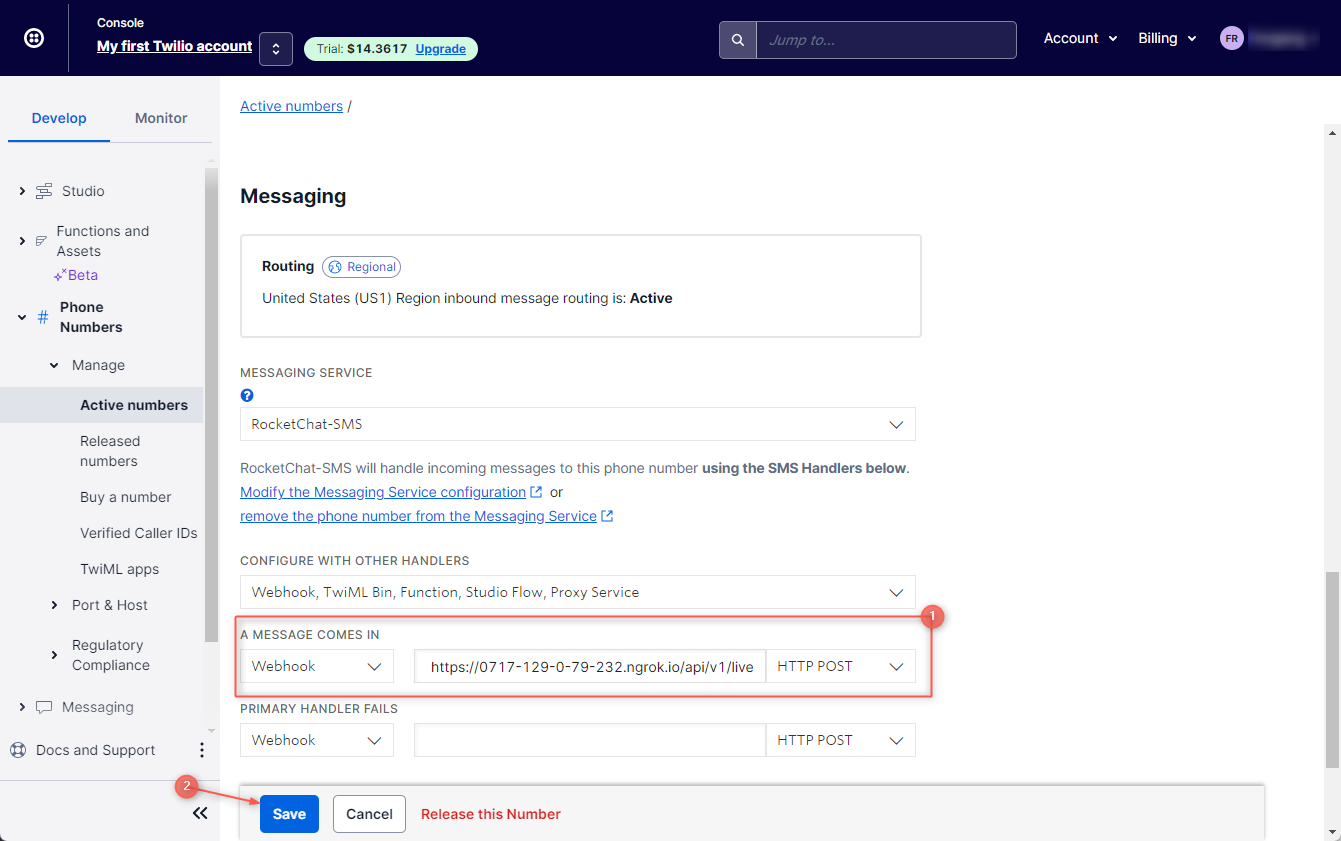
Task: Open the Billing menu
Action: click(1167, 38)
